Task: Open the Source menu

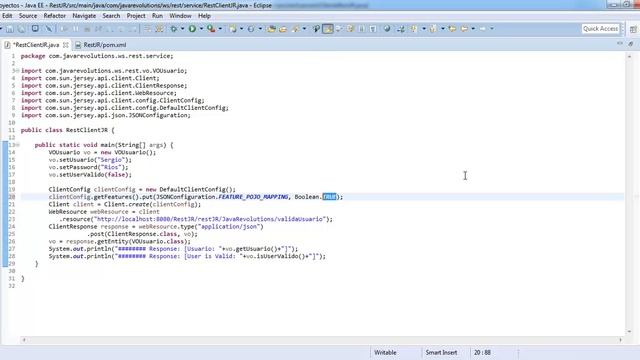Action: pos(28,16)
